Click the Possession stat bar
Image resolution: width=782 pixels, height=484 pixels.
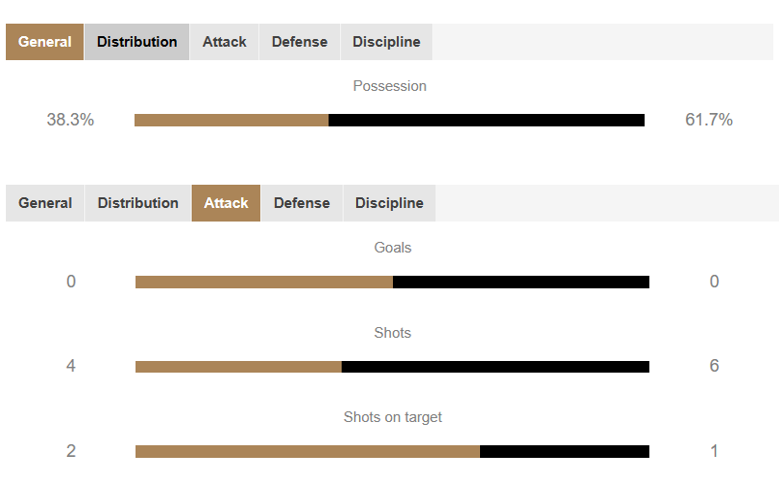[x=390, y=120]
